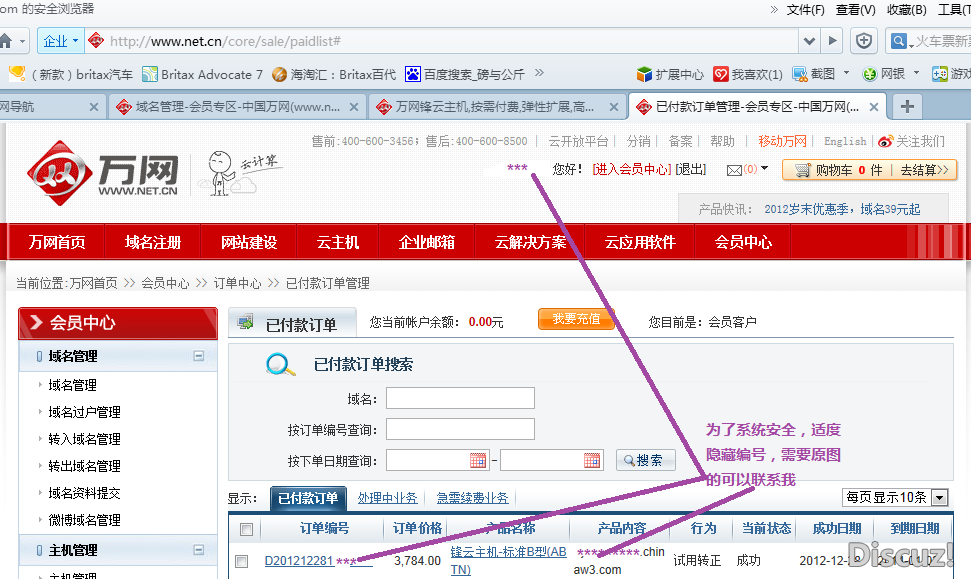Open the address bar history dropdown arrow
Viewport: 971px width, 579px height.
[x=809, y=41]
